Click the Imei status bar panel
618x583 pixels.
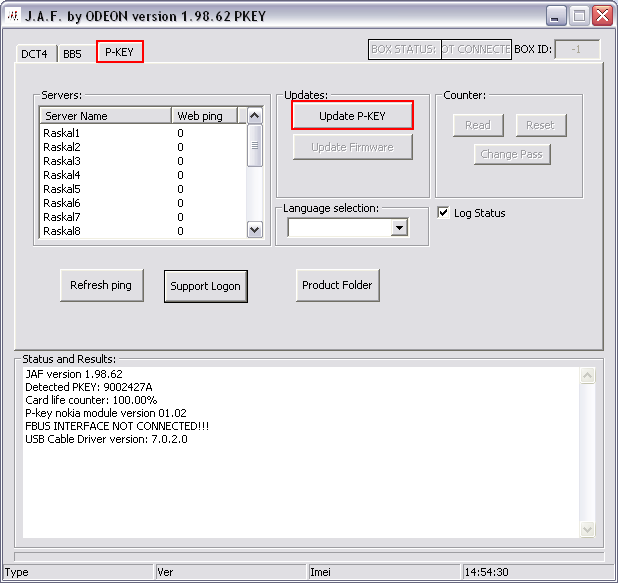click(x=384, y=572)
